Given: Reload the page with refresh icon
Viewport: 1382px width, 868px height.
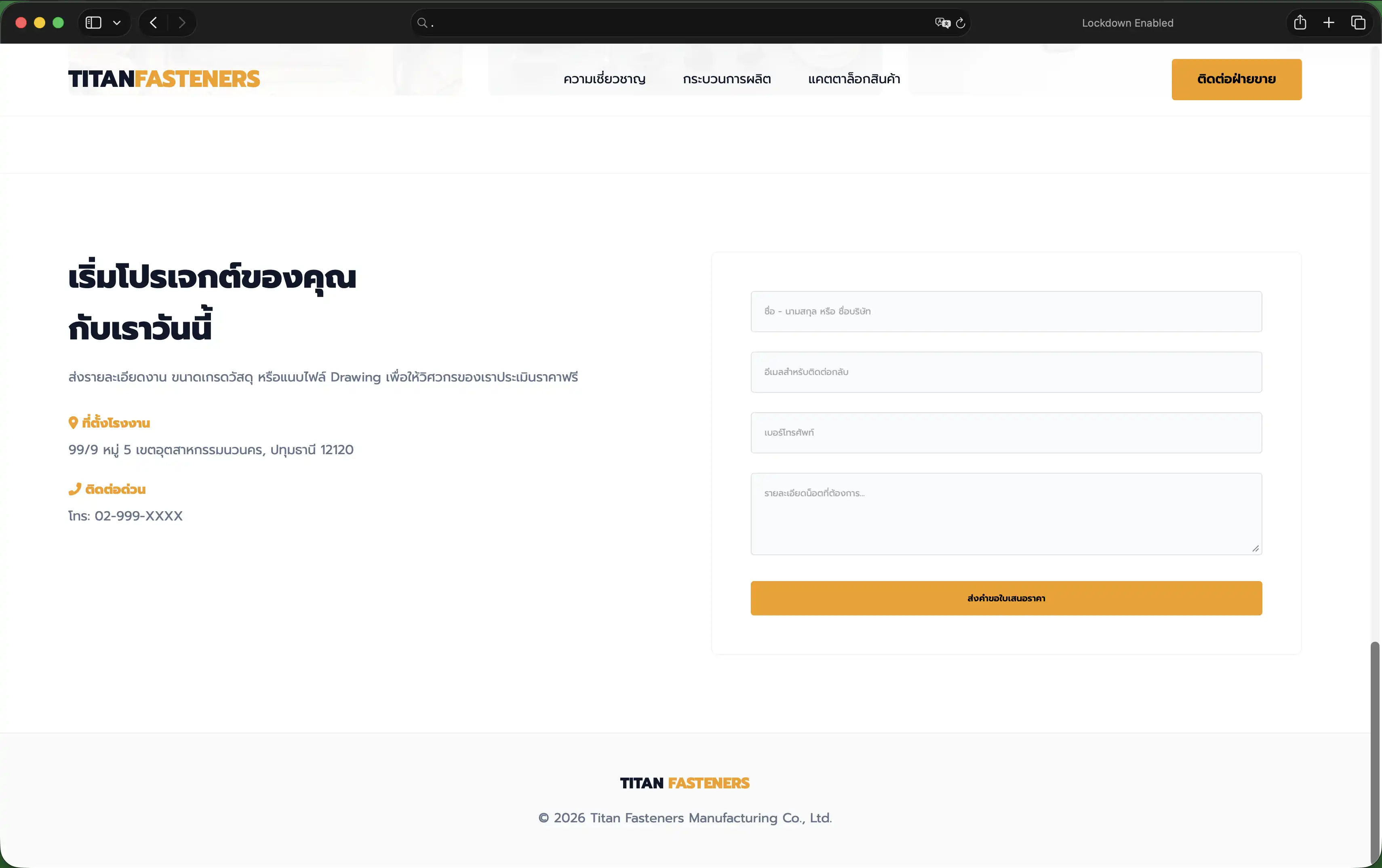Looking at the screenshot, I should tap(961, 23).
